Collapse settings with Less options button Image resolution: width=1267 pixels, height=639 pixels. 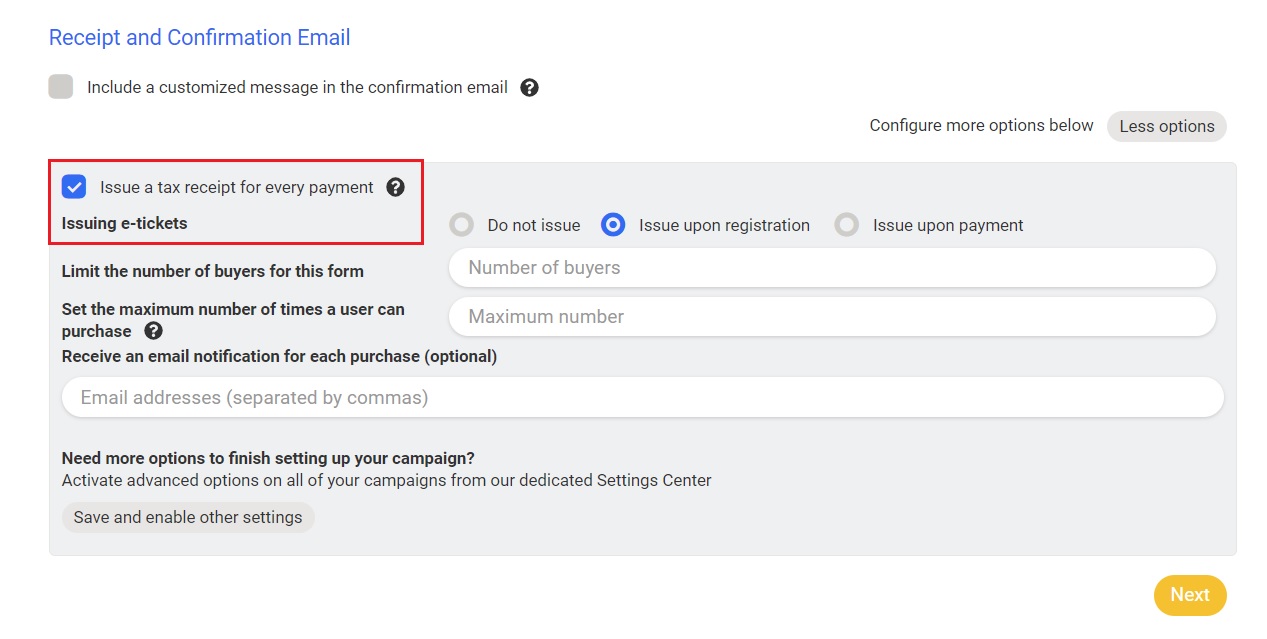point(1166,126)
